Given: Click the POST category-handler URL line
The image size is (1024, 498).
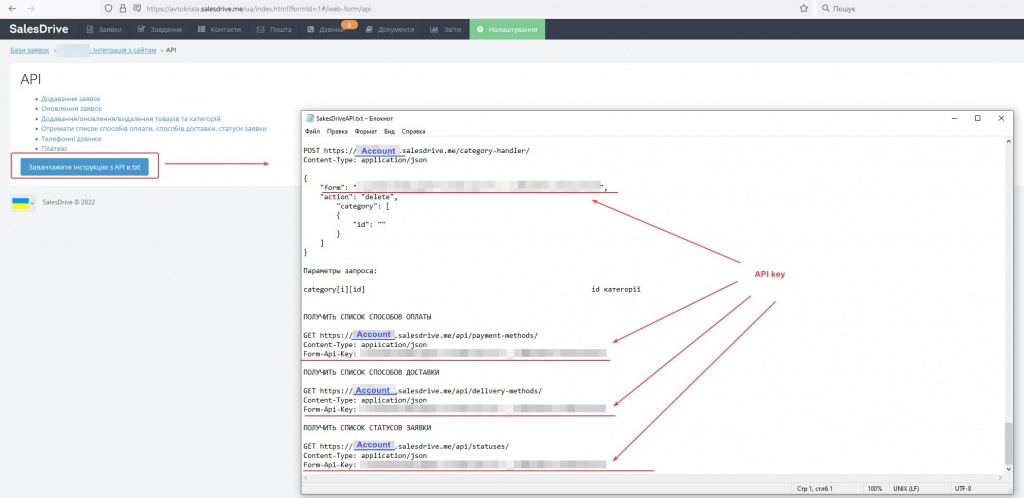Looking at the screenshot, I should [x=417, y=151].
